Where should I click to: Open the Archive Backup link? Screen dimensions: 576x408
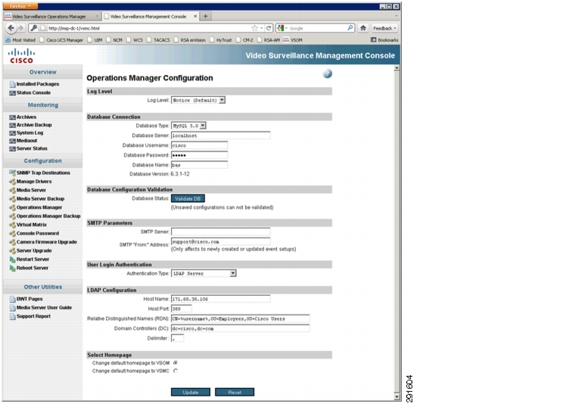[34, 125]
